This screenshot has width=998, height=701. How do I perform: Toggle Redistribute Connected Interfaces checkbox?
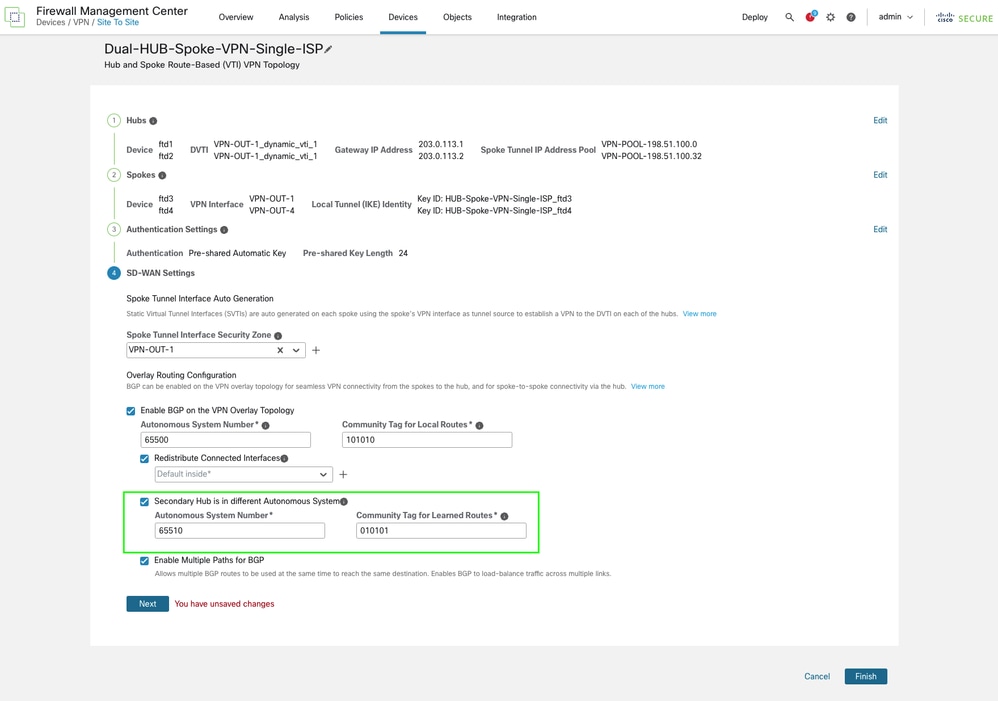(144, 458)
